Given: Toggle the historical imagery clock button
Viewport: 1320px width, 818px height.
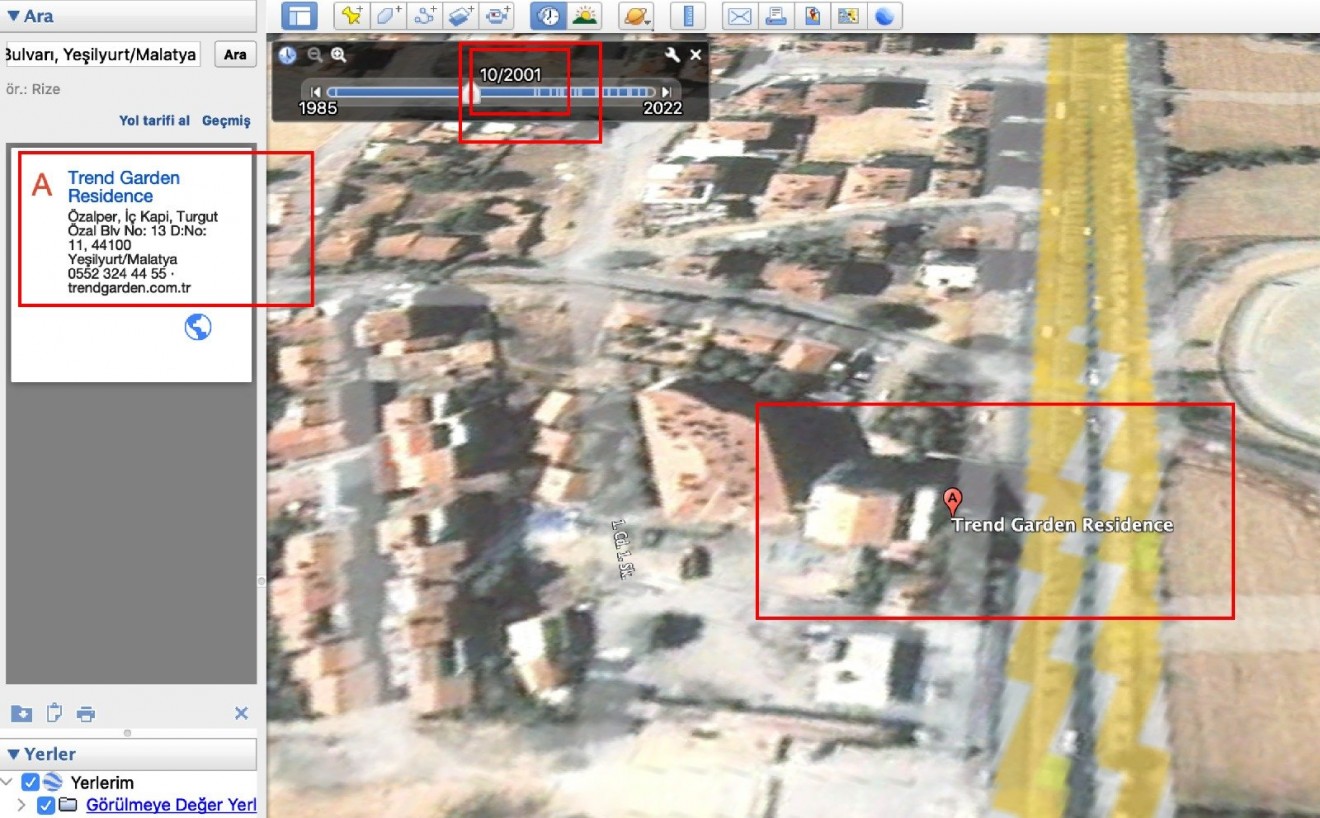Looking at the screenshot, I should coord(547,16).
